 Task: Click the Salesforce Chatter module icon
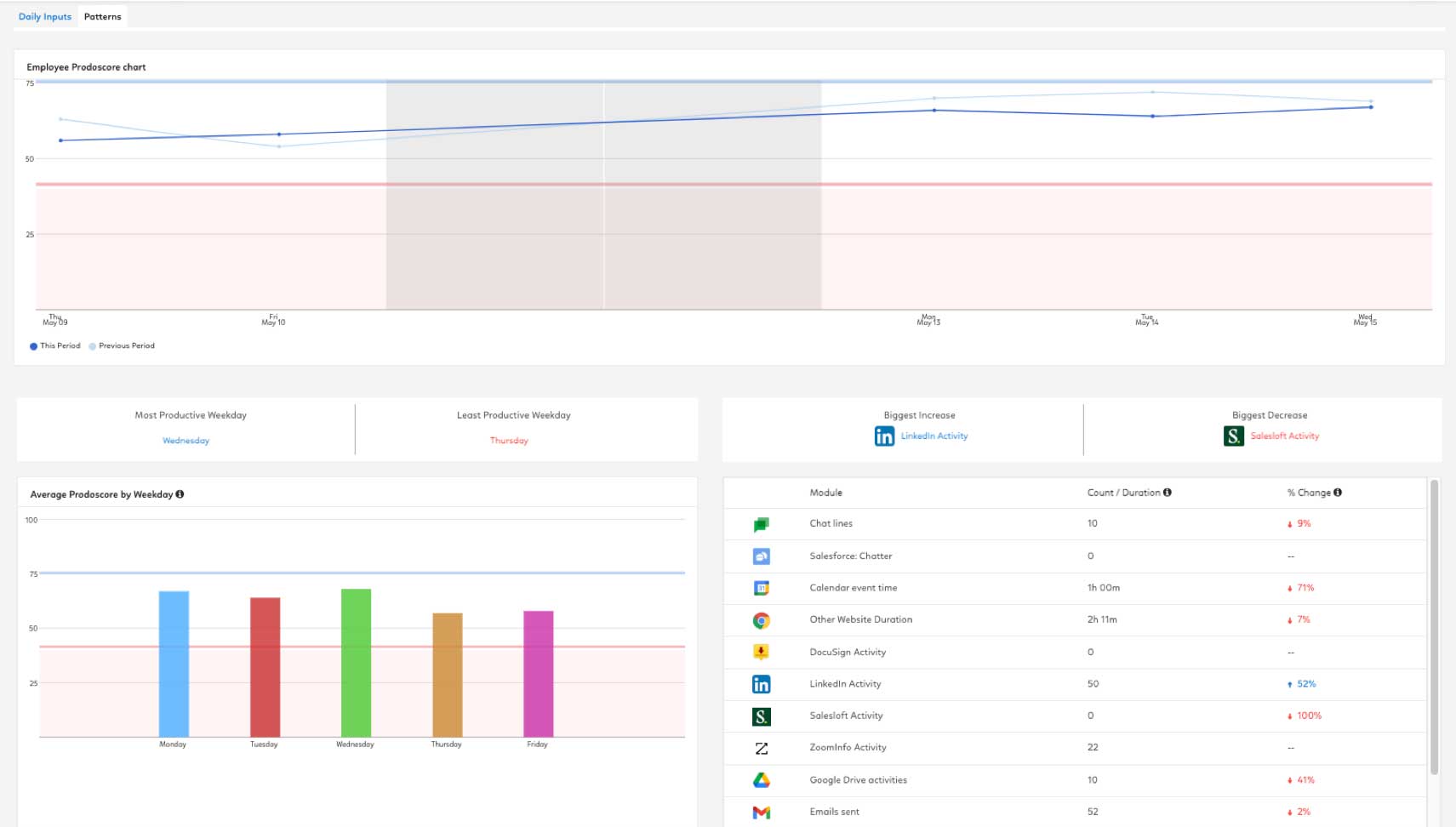pos(761,556)
